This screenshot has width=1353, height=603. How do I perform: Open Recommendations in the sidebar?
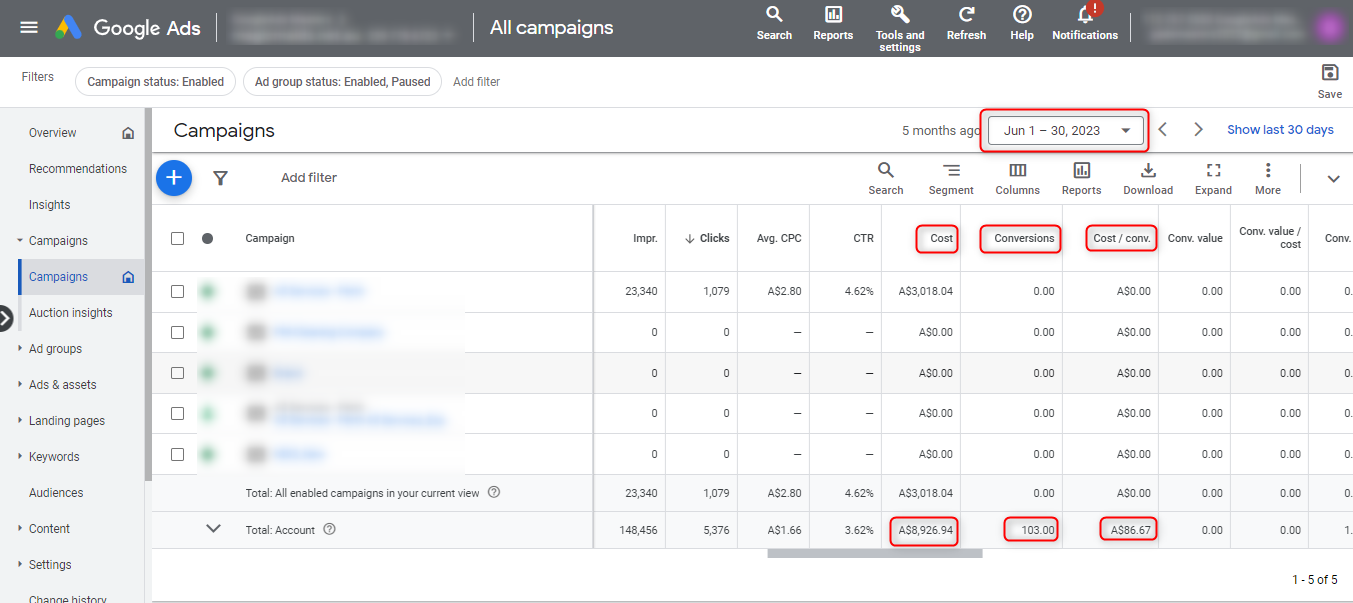pos(78,169)
